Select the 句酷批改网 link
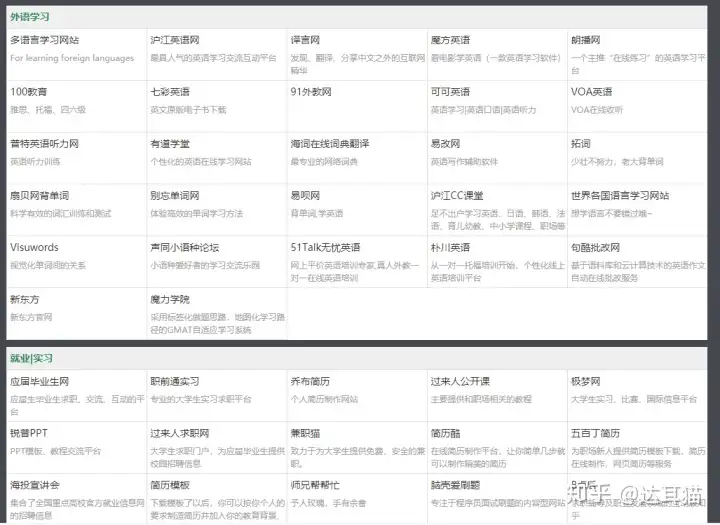The image size is (720, 525). click(x=595, y=248)
